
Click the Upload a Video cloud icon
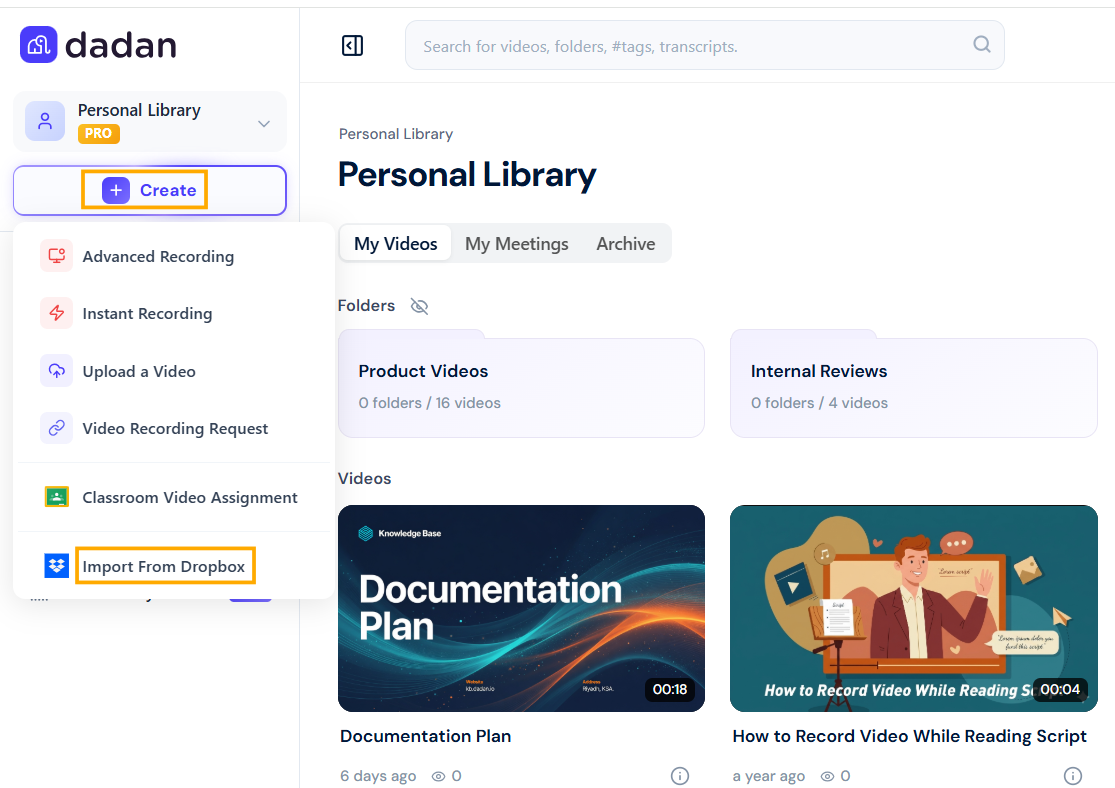coord(56,371)
